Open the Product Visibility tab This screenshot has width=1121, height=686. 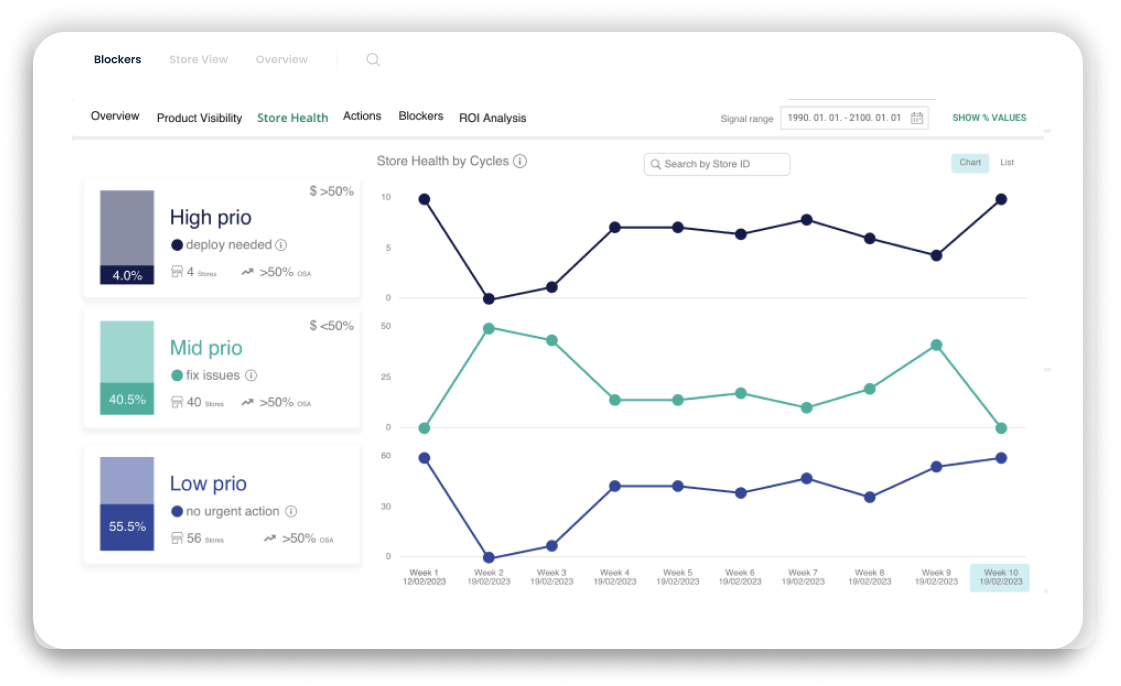point(199,118)
